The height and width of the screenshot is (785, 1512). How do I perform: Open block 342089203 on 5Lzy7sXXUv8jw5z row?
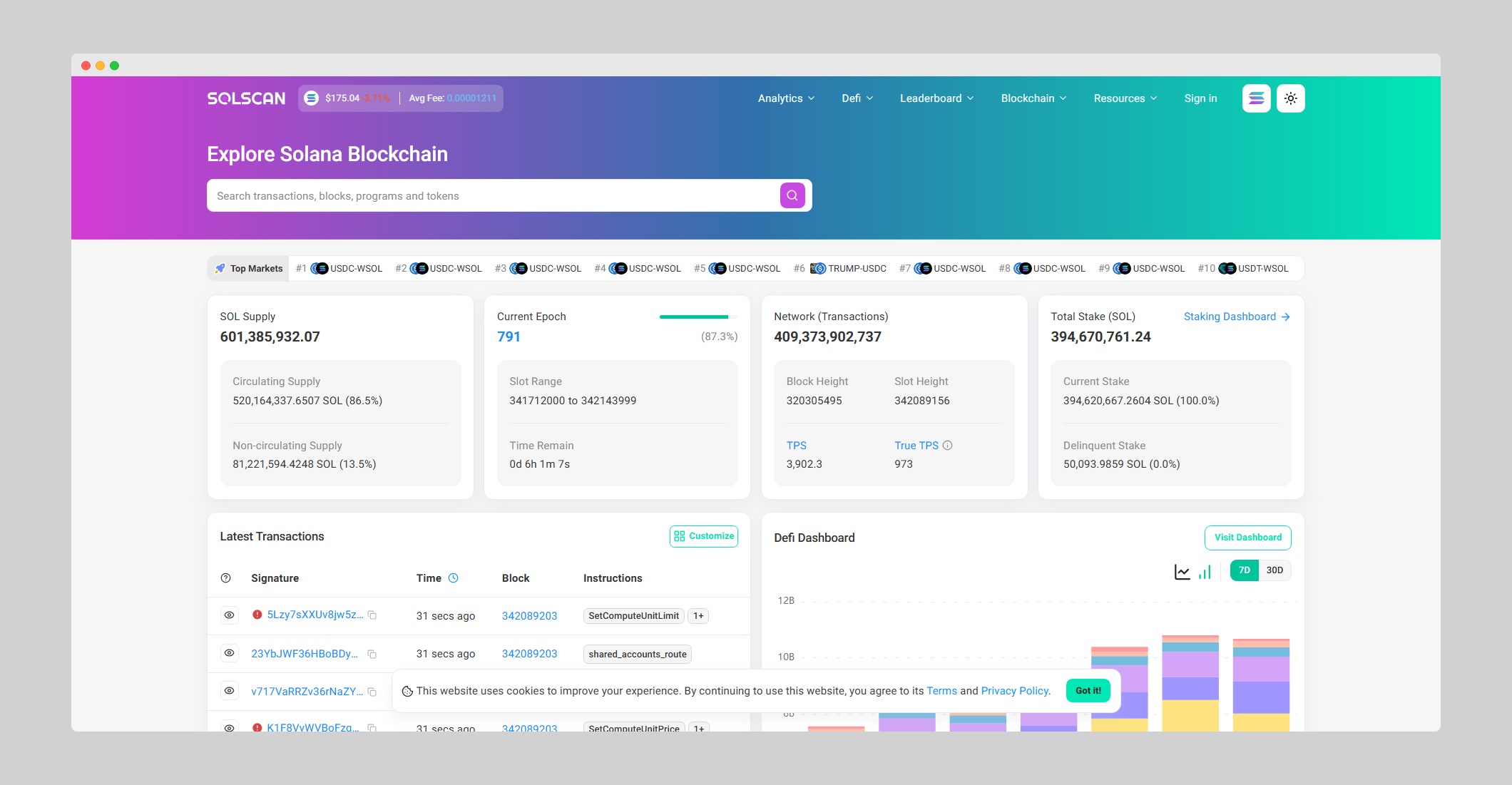point(529,616)
